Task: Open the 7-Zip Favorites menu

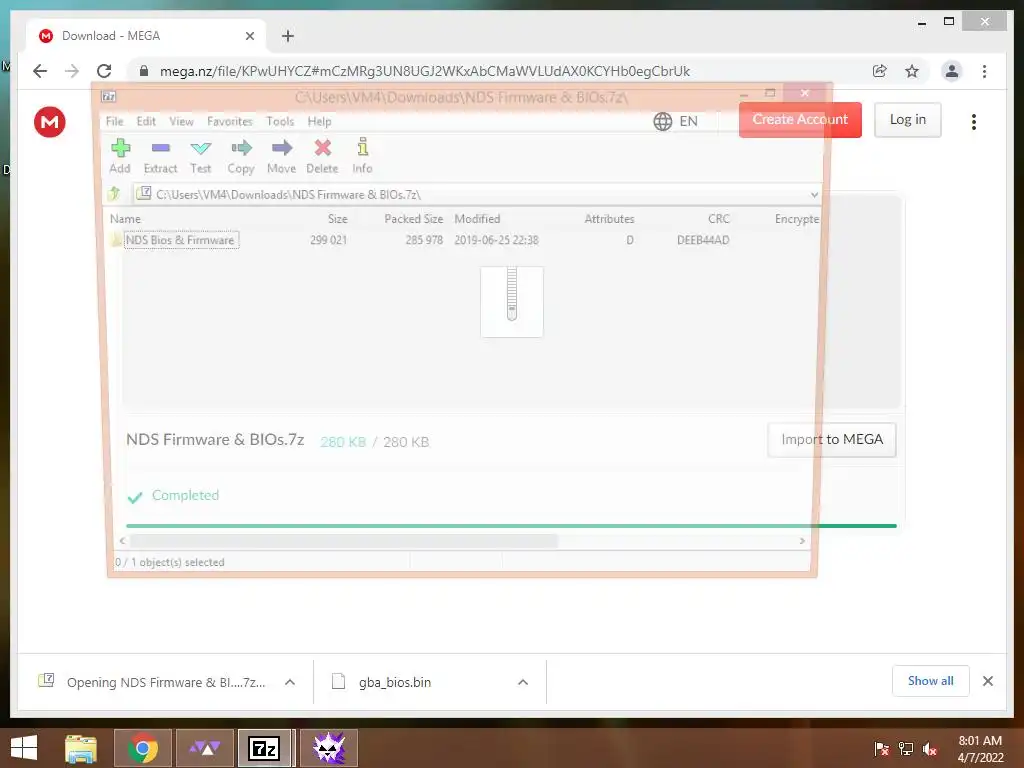Action: pos(230,121)
